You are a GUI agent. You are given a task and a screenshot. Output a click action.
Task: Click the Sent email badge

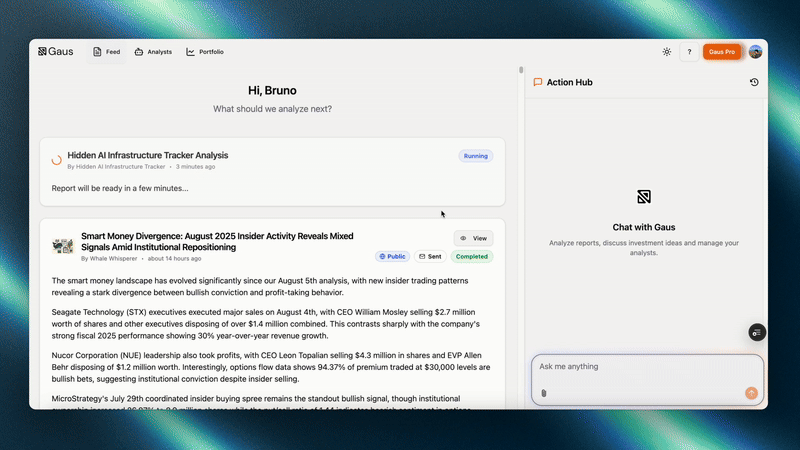click(x=430, y=257)
